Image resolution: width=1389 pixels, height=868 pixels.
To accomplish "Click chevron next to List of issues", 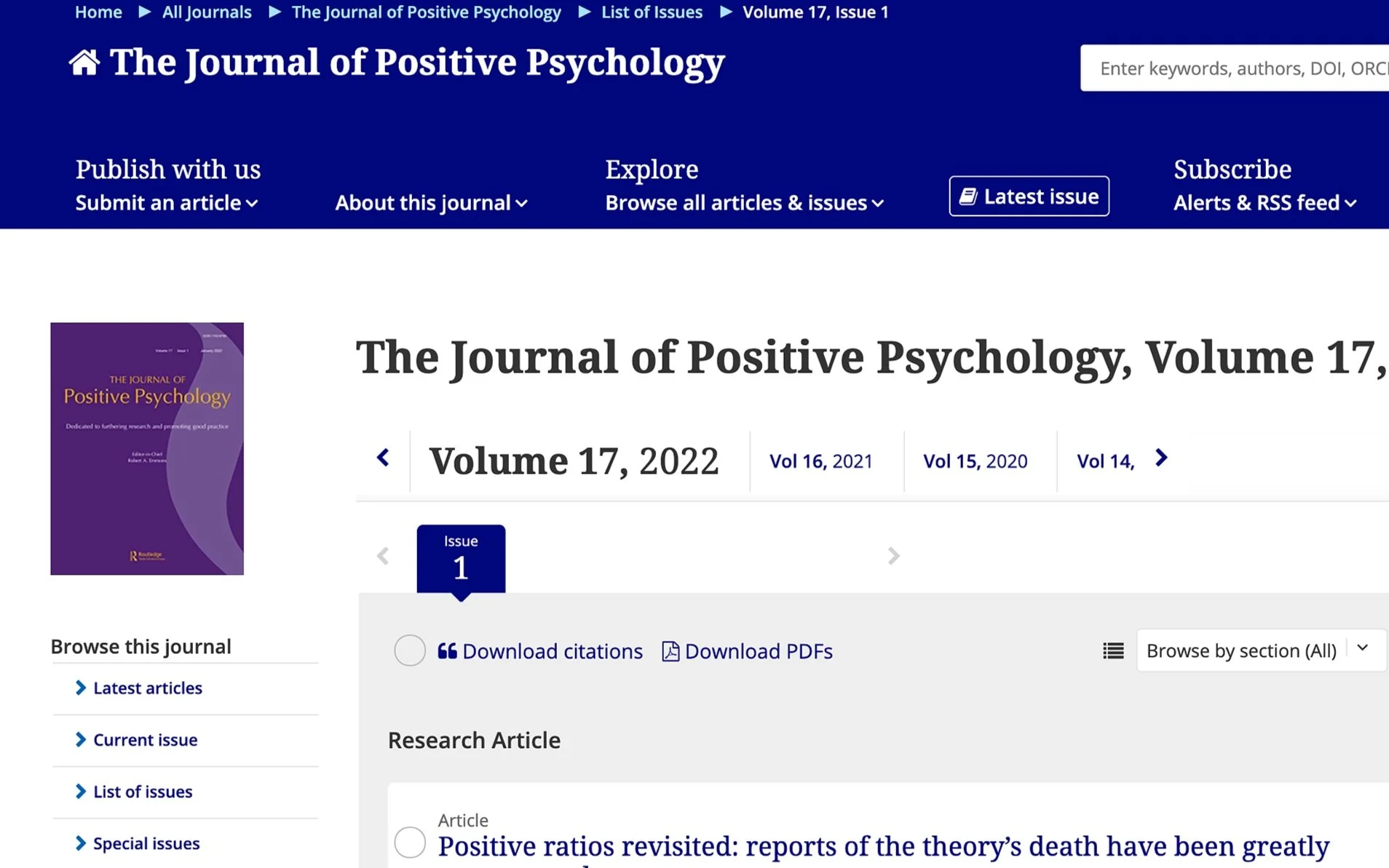I will coord(81,791).
